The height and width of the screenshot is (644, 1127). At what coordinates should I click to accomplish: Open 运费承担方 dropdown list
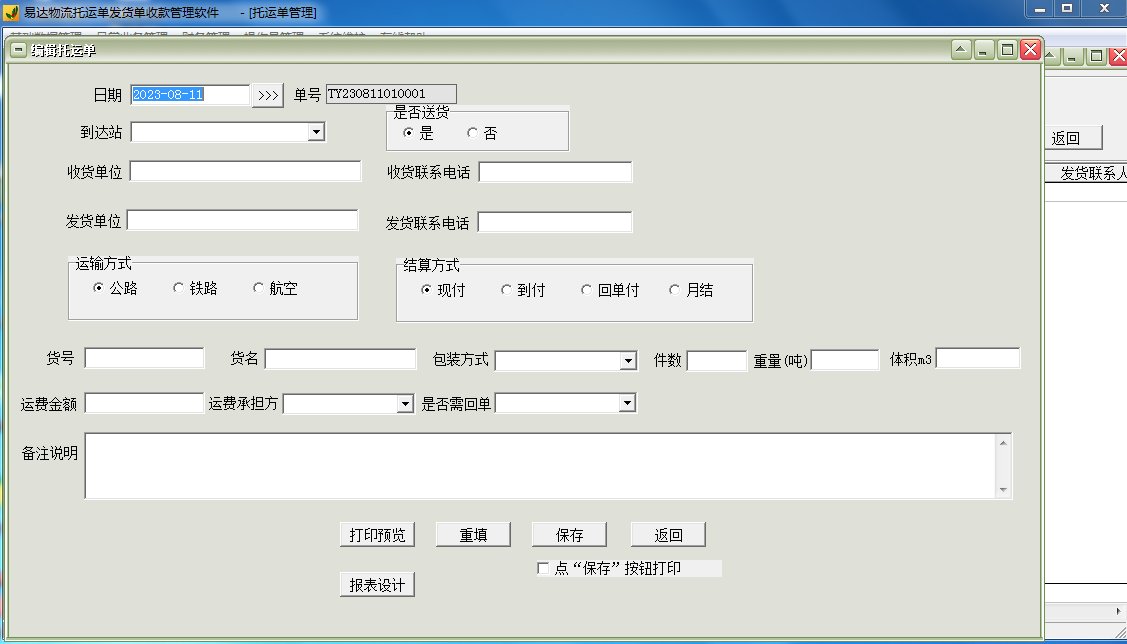405,404
